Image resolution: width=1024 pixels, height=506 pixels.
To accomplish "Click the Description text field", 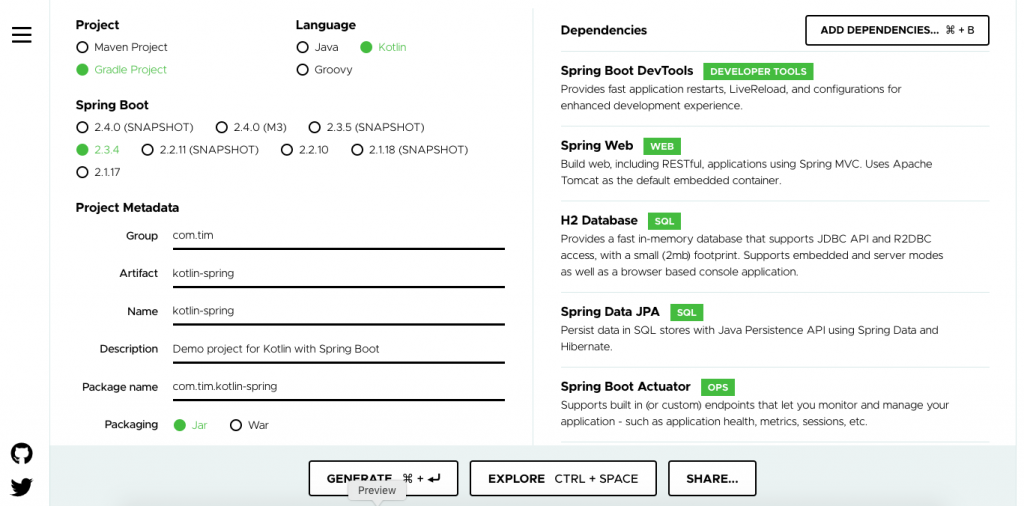I will (x=337, y=349).
